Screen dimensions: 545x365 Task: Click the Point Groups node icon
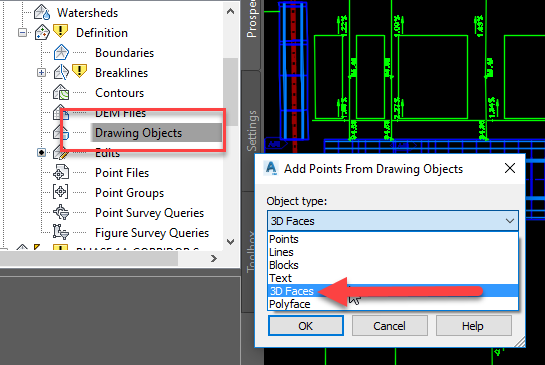60,192
